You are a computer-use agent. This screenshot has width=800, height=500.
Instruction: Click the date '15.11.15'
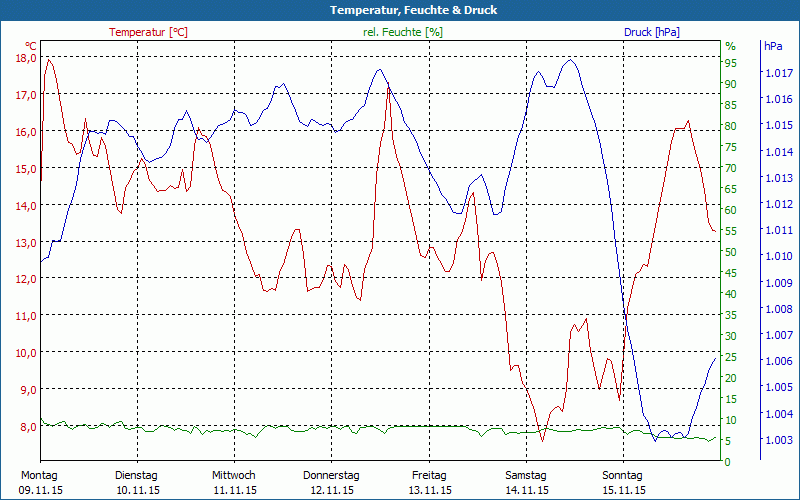click(623, 490)
